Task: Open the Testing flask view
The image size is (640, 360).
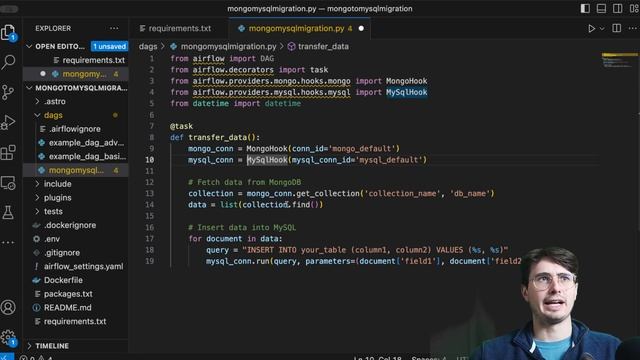Action: 8,213
